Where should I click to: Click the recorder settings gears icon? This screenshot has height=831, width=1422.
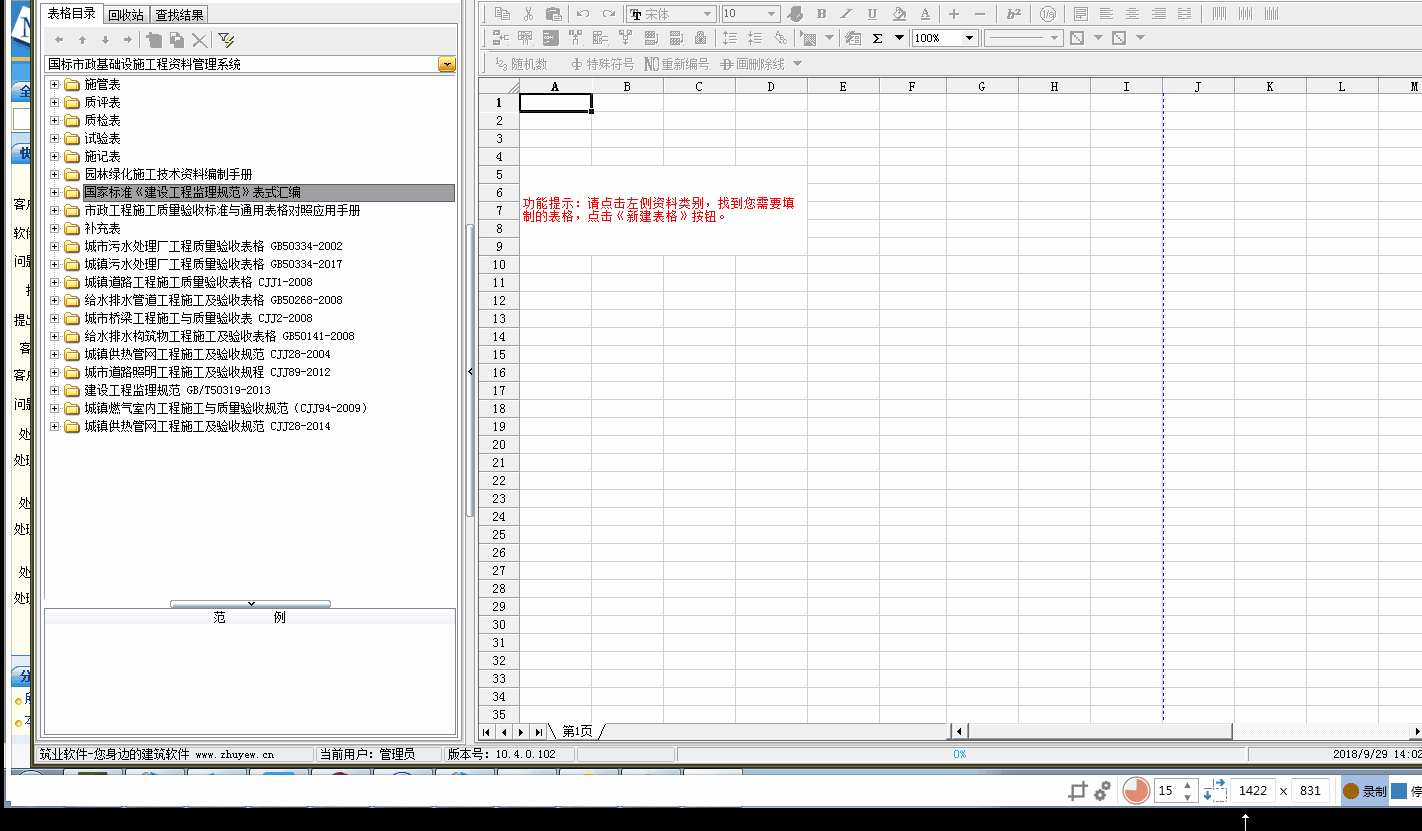[1102, 791]
